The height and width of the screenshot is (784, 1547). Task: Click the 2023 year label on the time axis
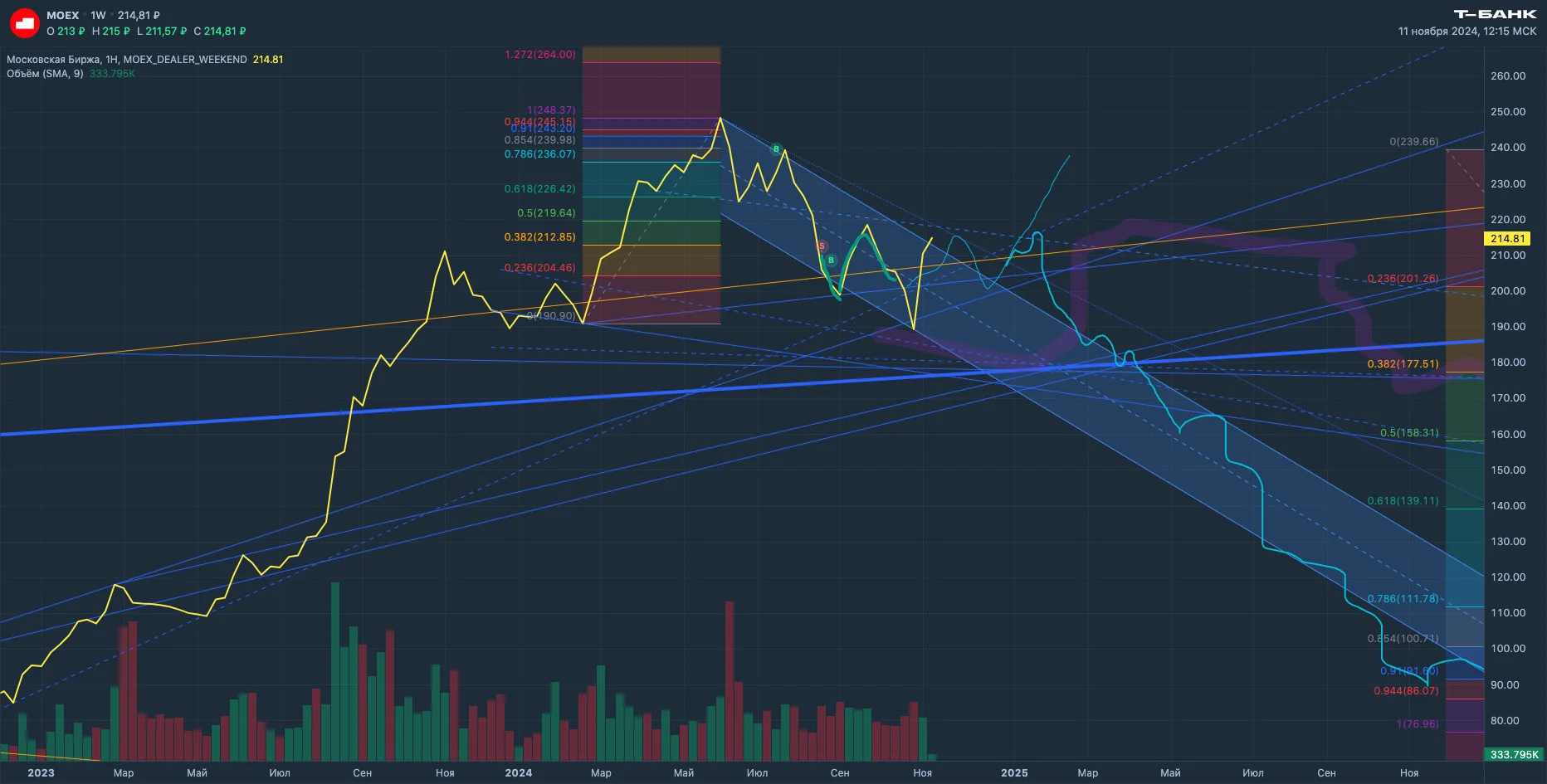click(41, 773)
